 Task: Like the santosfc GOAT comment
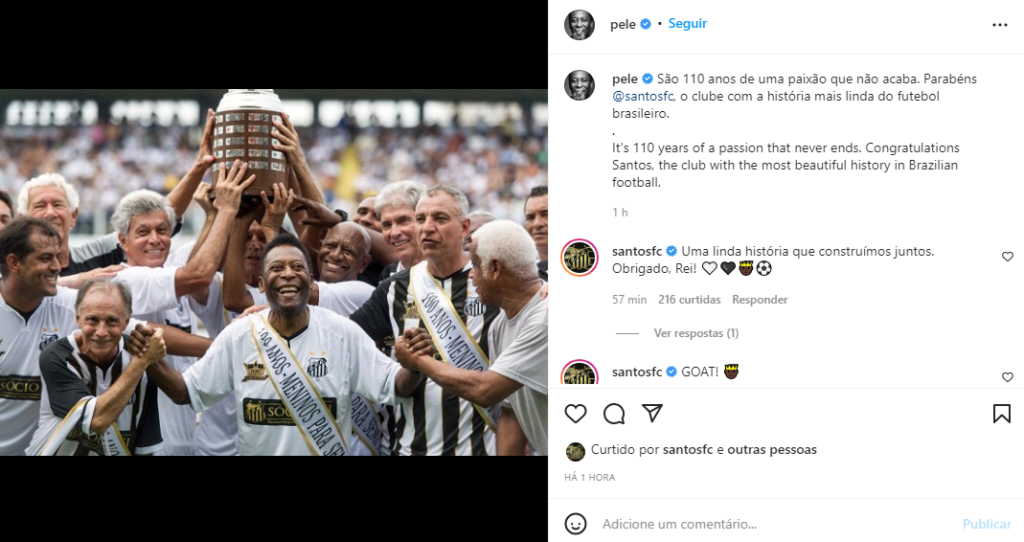tap(1007, 377)
